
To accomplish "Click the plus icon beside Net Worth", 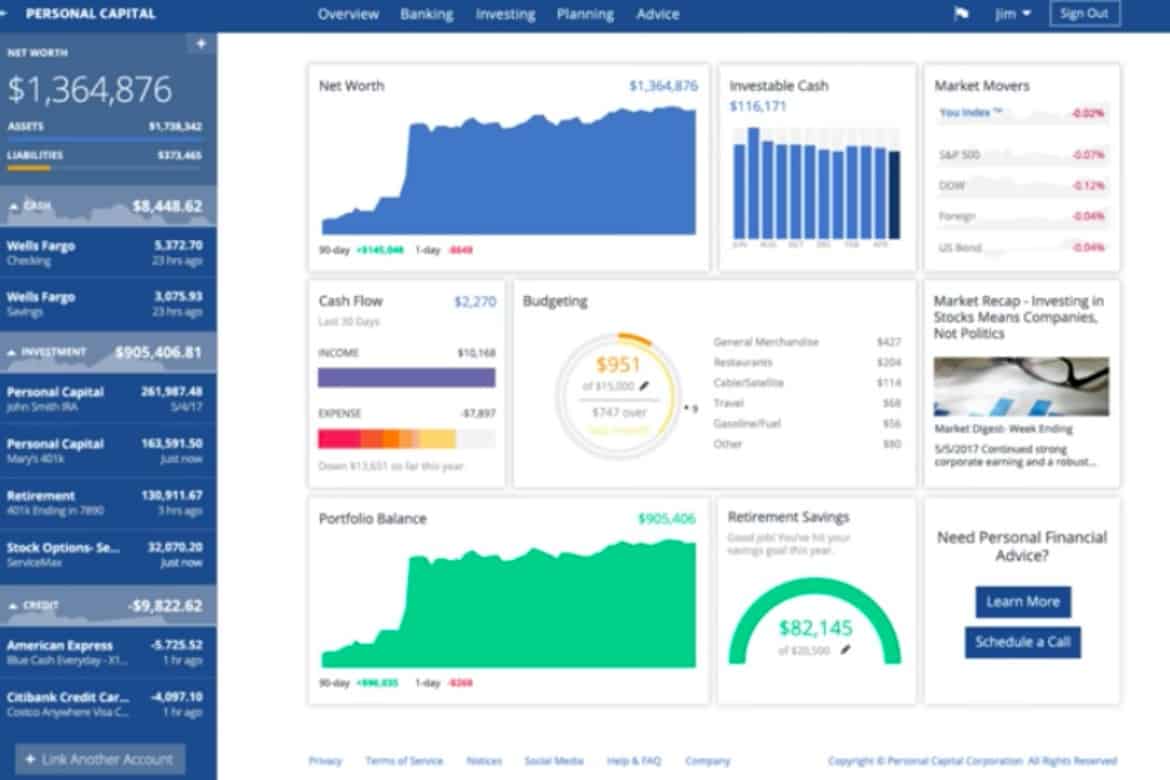I will [201, 44].
